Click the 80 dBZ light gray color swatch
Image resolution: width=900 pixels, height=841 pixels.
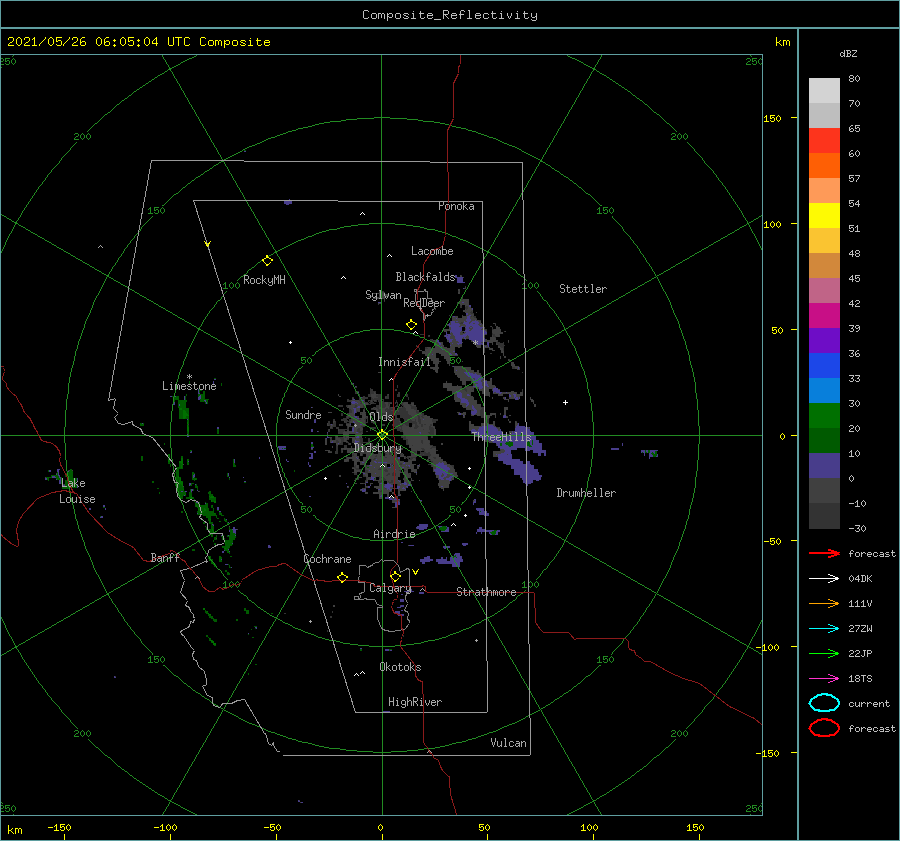824,90
